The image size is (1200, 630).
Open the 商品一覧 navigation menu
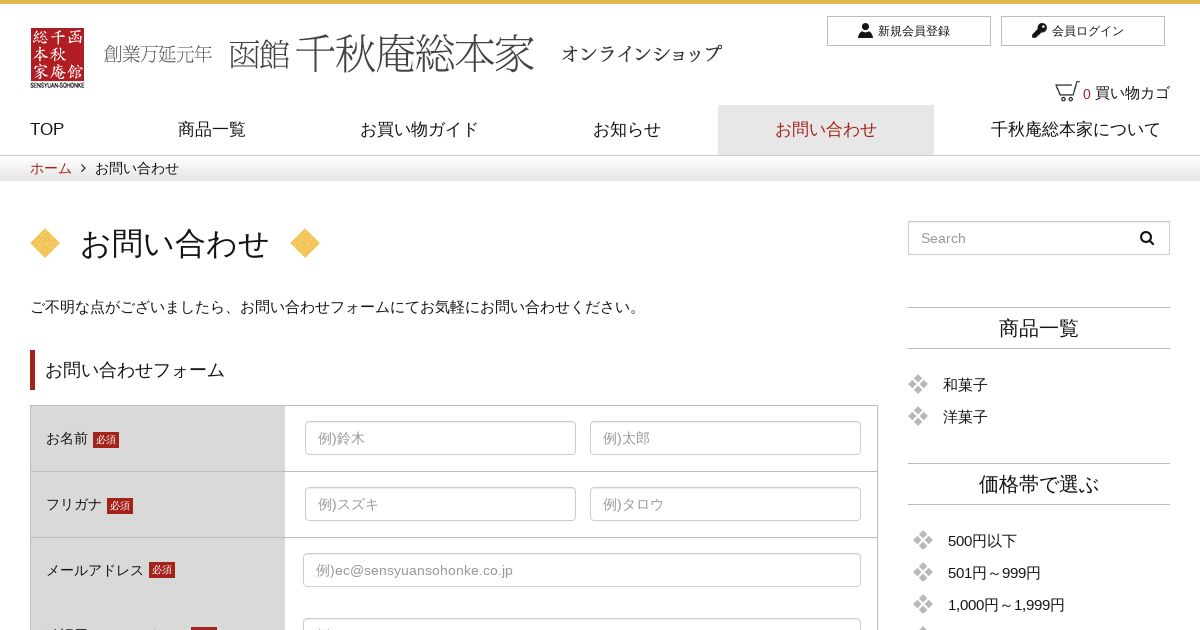(212, 129)
